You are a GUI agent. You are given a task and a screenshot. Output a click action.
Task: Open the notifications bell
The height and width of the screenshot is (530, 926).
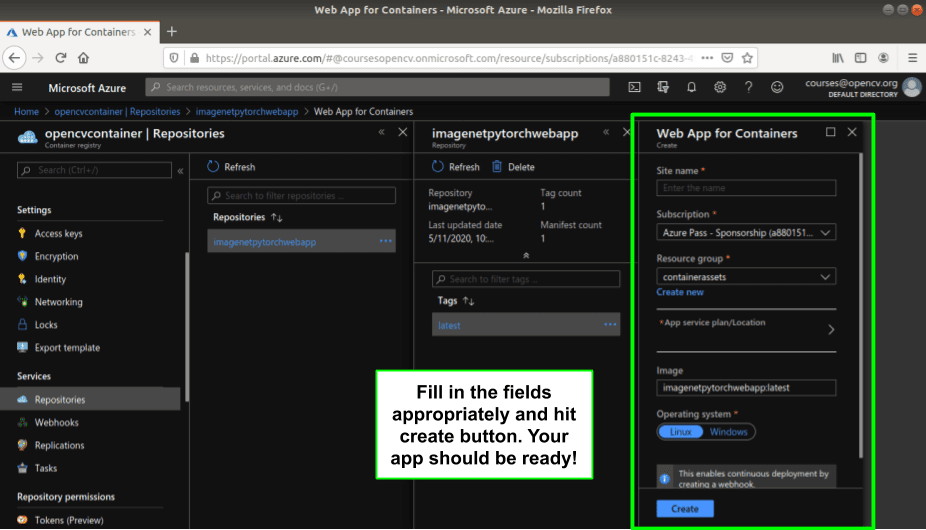[691, 87]
